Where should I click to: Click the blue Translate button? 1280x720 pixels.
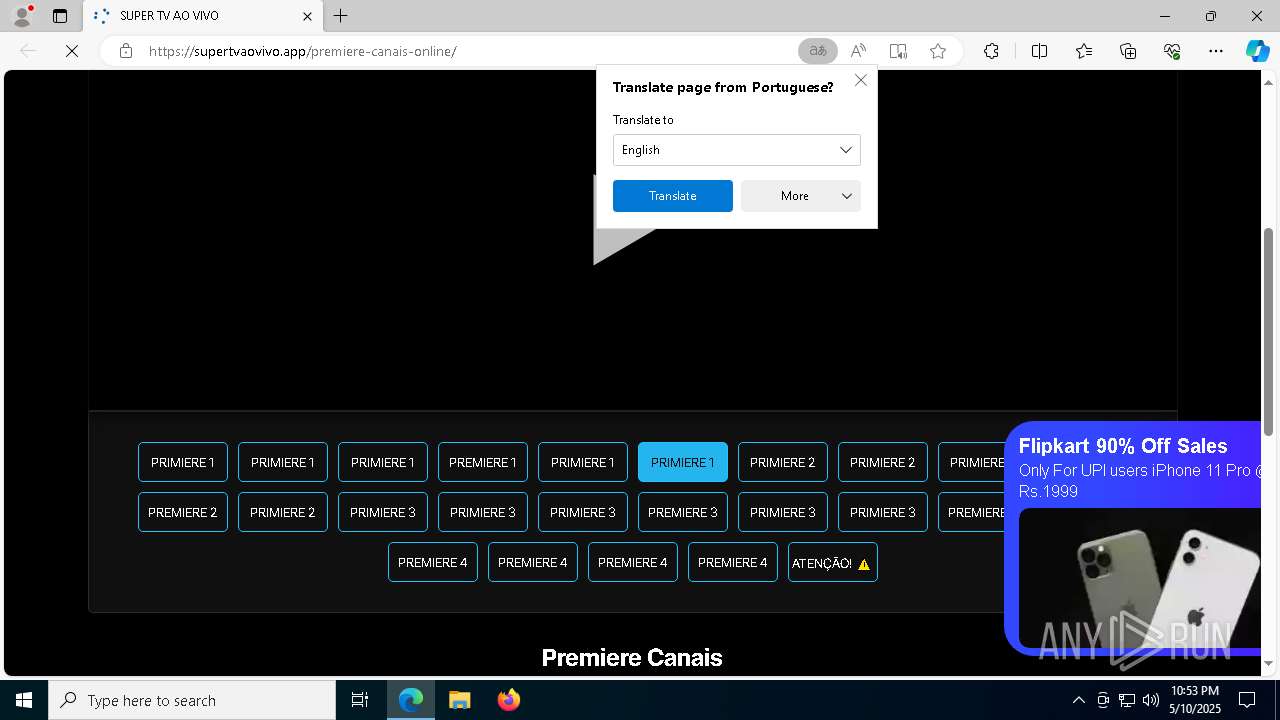tap(673, 196)
